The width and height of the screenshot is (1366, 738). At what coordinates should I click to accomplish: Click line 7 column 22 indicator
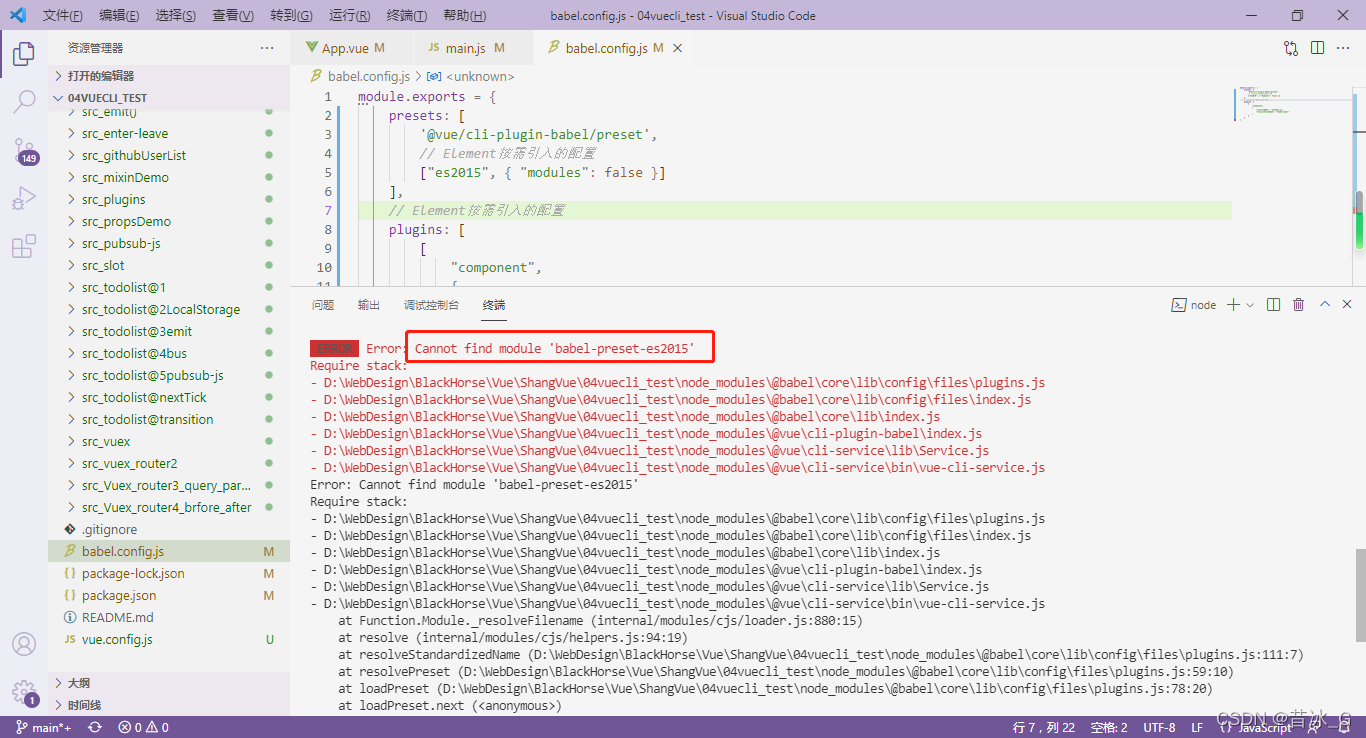pyautogui.click(x=1044, y=728)
